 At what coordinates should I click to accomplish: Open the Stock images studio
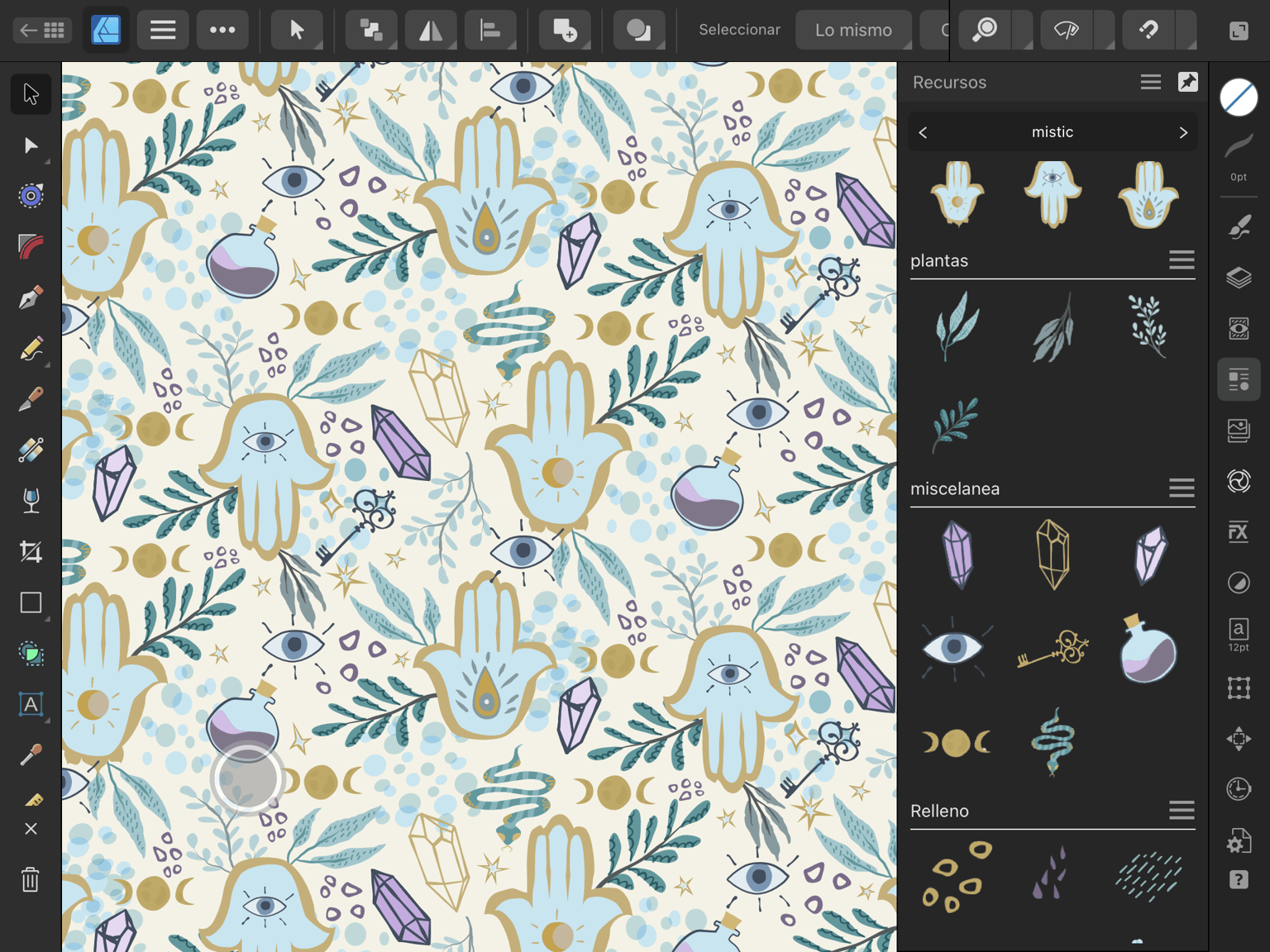coord(1239,431)
